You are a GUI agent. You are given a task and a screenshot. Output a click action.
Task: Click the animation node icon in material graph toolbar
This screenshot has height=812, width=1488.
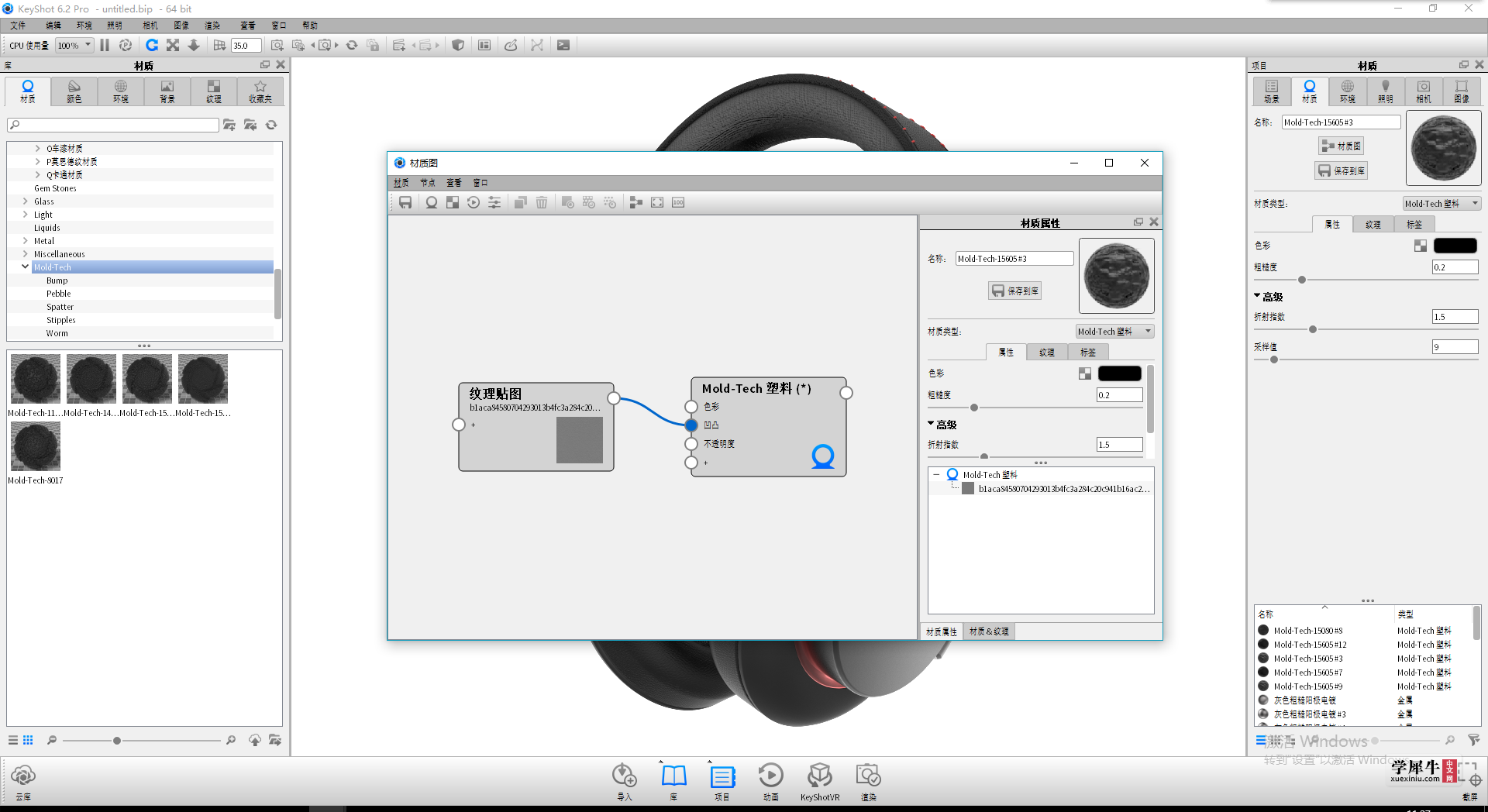click(x=474, y=202)
